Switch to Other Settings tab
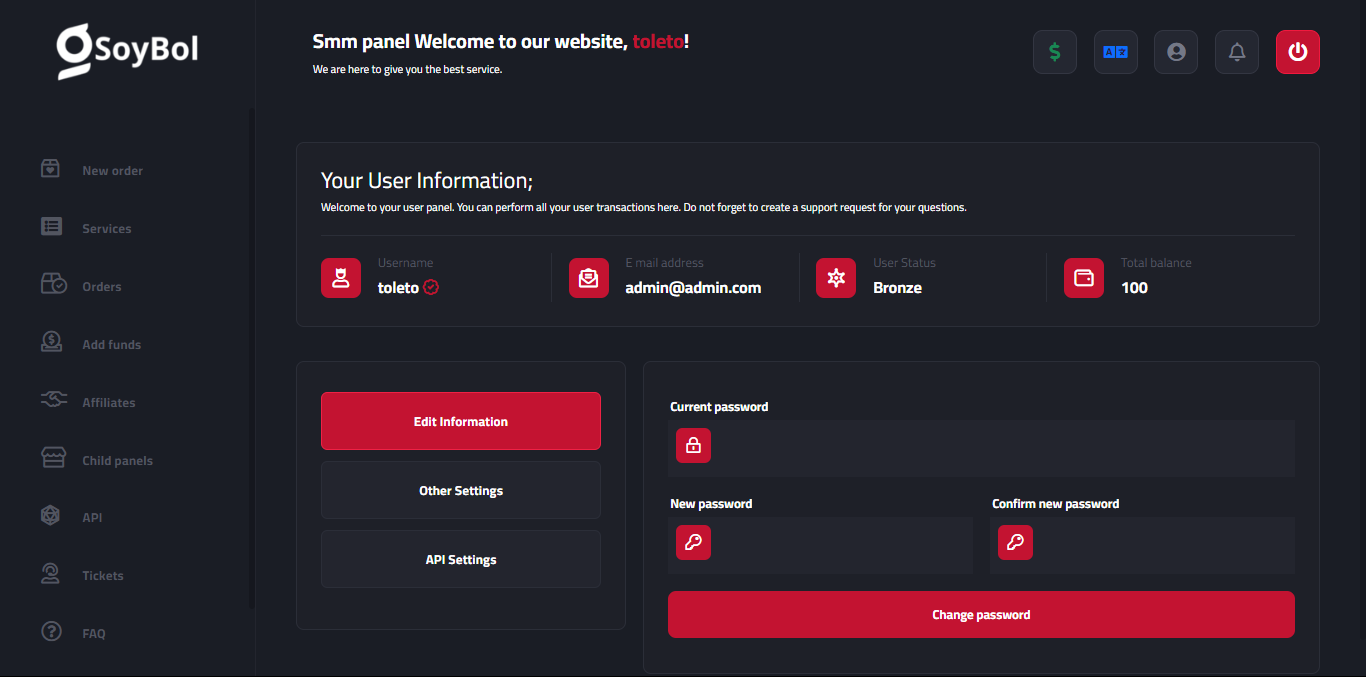 461,490
